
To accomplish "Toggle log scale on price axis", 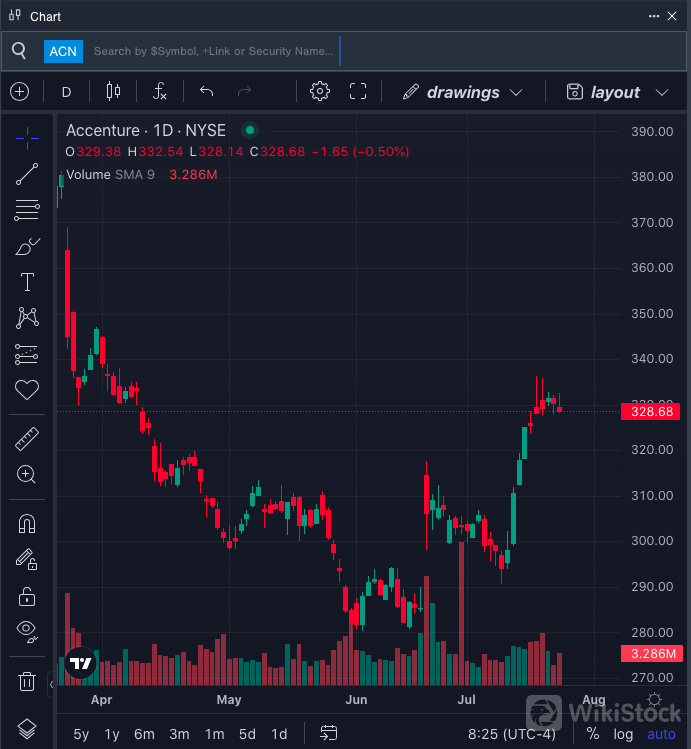I will 624,734.
